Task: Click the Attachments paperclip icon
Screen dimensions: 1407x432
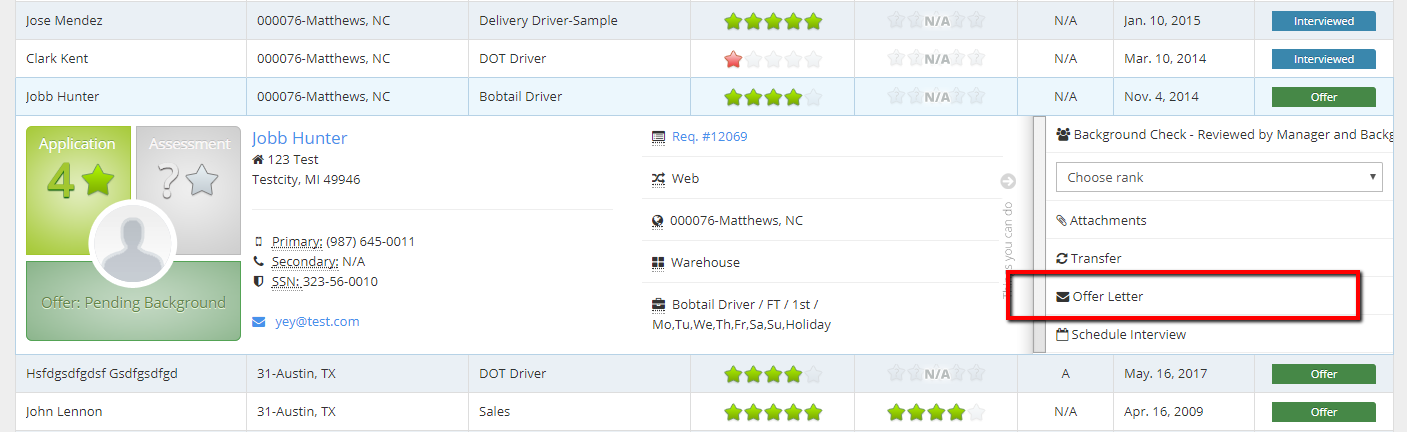Action: 1062,221
